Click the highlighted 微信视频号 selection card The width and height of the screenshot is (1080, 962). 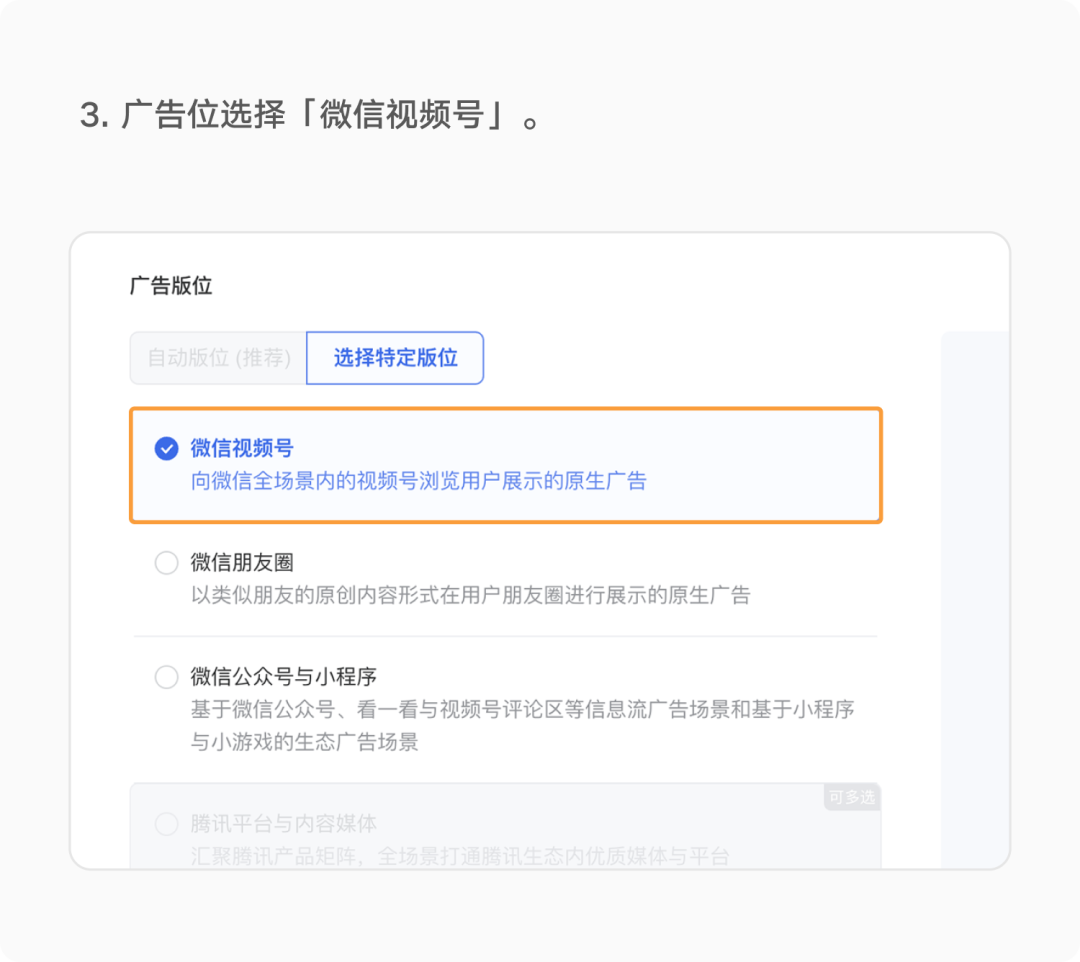tap(505, 463)
